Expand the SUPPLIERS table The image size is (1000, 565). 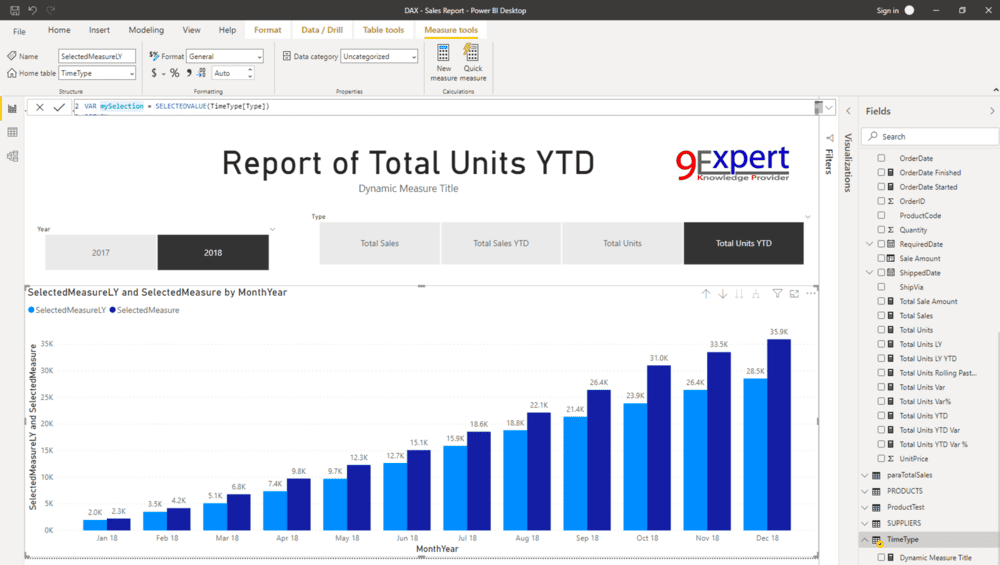865,524
